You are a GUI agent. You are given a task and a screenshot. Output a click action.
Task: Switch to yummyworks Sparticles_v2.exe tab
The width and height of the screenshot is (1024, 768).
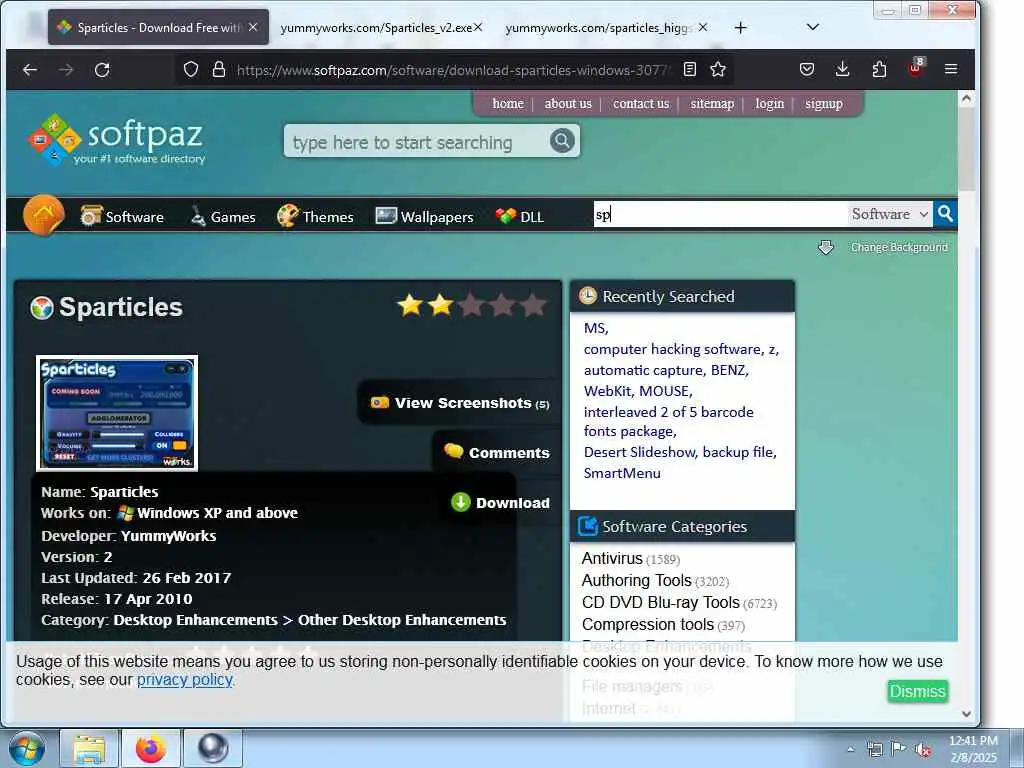376,27
